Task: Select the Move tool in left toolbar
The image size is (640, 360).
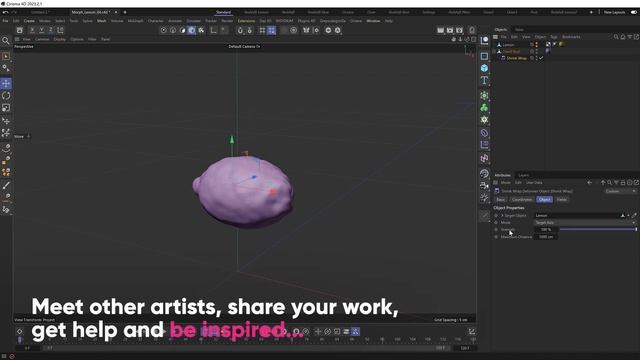Action: [6, 84]
